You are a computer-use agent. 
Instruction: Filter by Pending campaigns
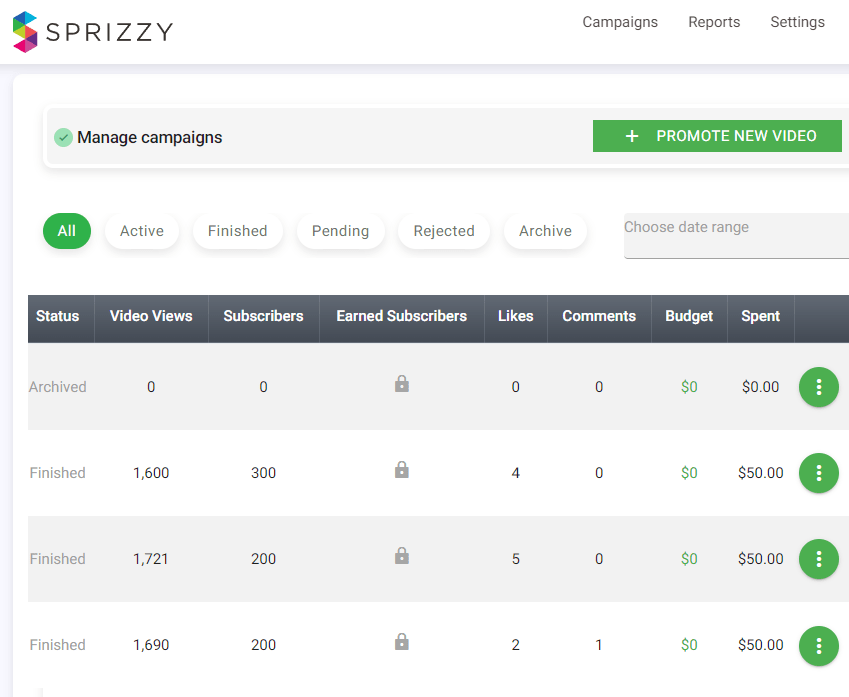coord(340,231)
